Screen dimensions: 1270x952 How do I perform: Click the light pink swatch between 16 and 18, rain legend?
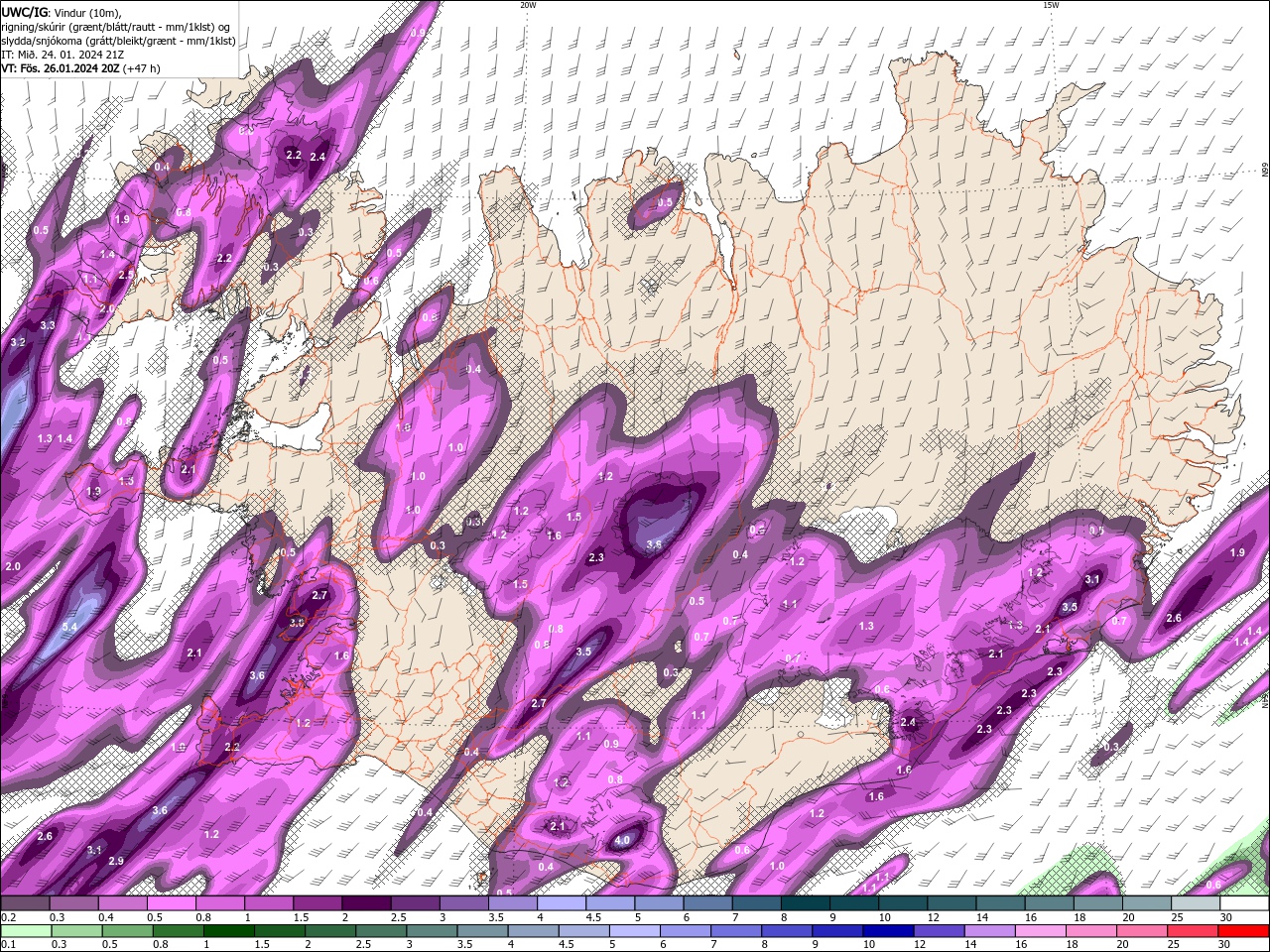tap(1041, 931)
